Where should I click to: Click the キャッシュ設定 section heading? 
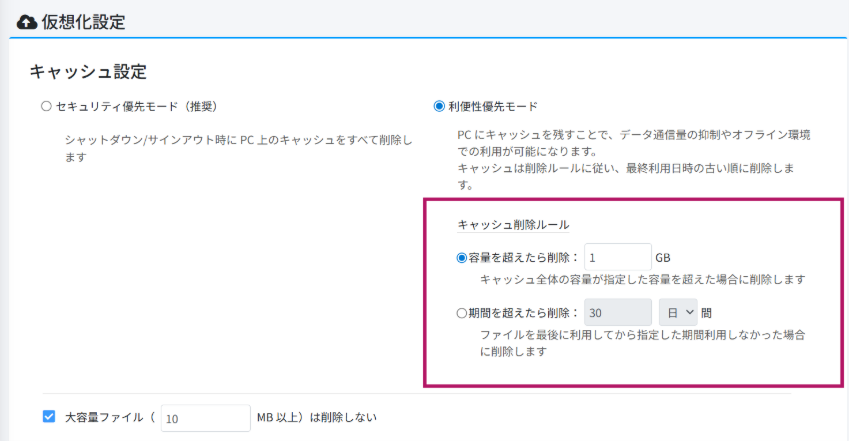(88, 71)
